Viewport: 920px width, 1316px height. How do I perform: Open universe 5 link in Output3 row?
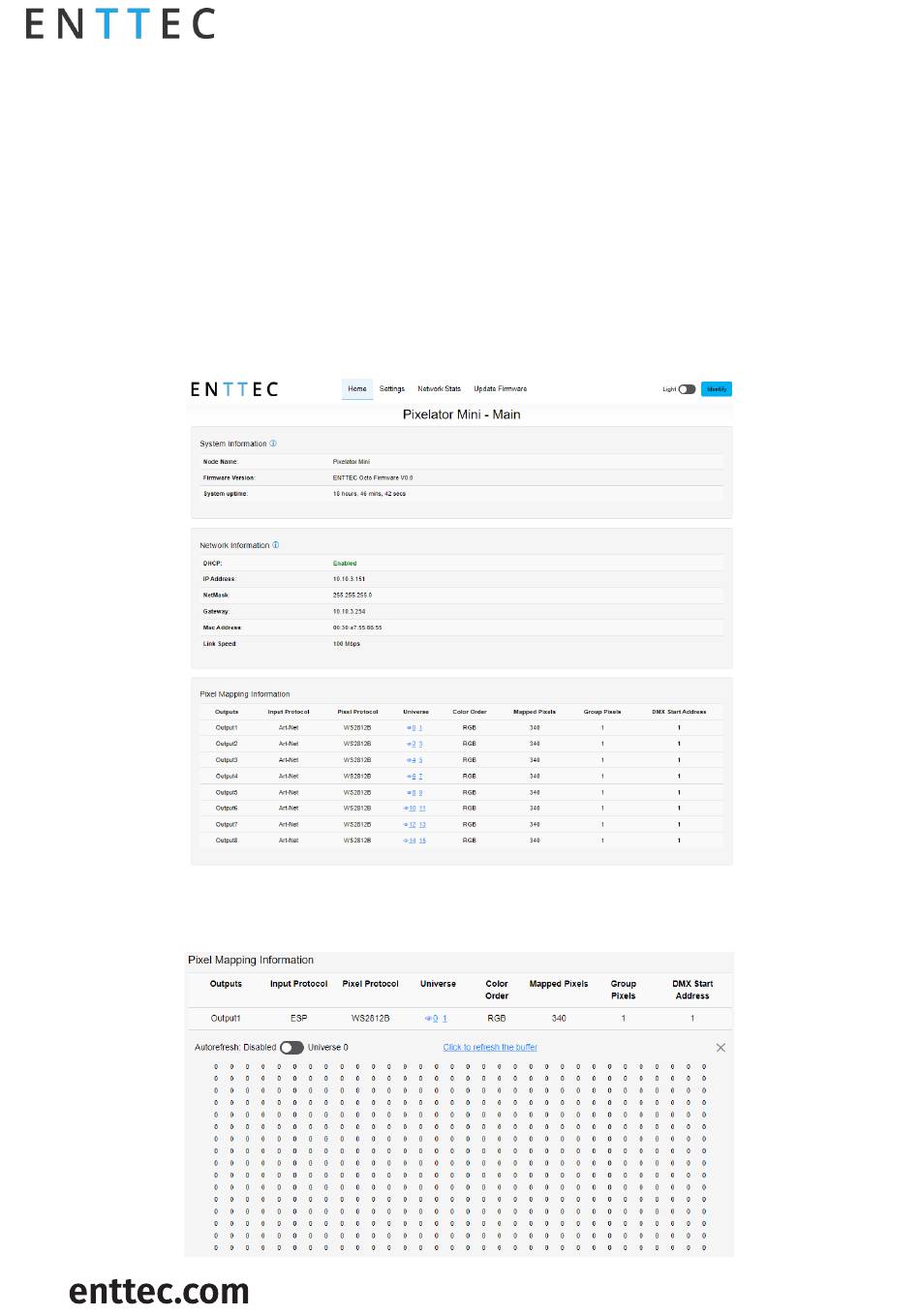(420, 760)
